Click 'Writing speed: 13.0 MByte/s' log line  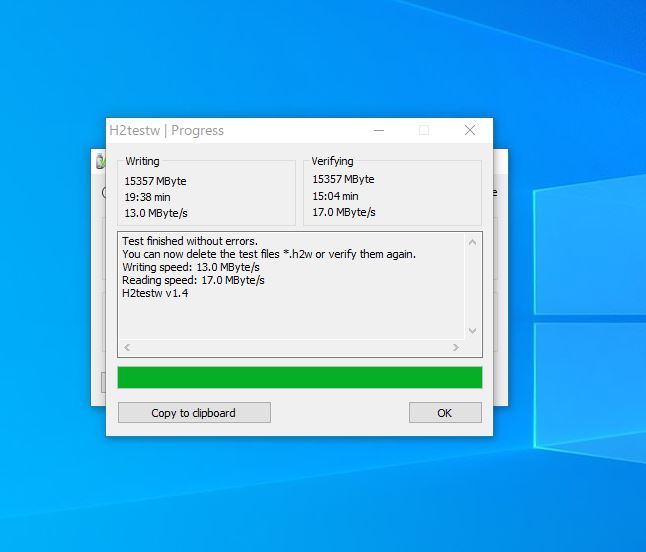click(191, 267)
